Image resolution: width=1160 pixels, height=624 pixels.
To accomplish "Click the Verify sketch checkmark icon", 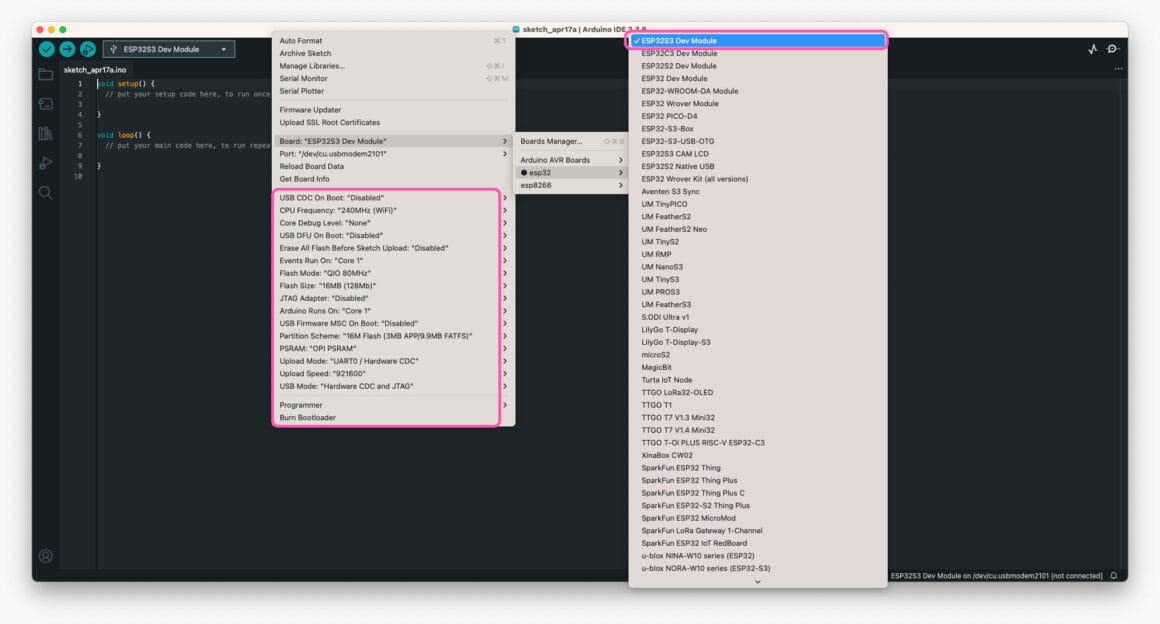I will point(46,47).
